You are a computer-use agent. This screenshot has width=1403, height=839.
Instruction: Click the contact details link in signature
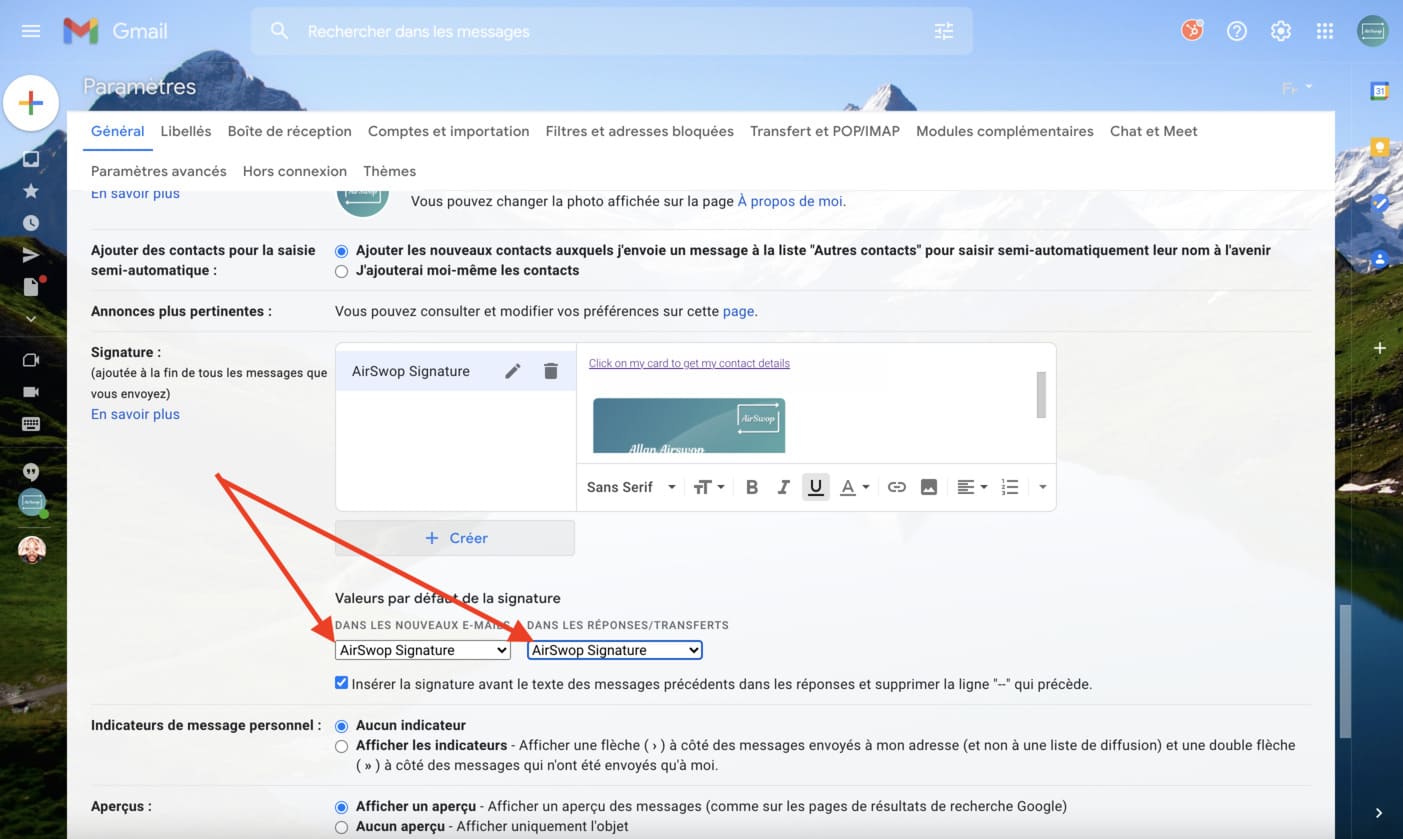pos(689,363)
